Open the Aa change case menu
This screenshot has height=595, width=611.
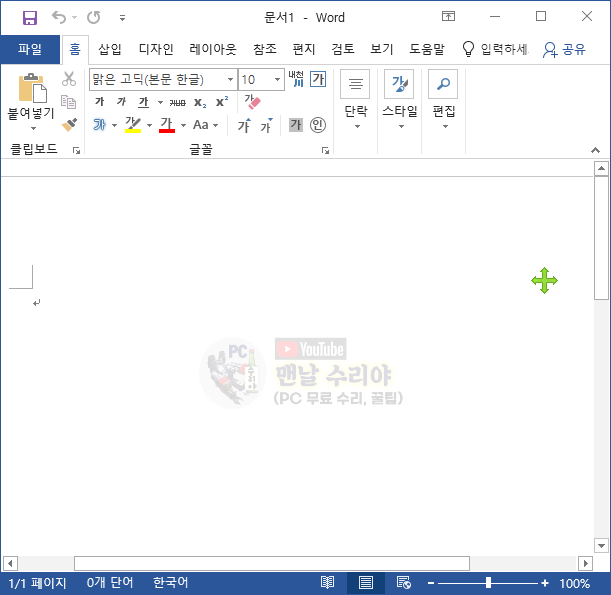205,125
